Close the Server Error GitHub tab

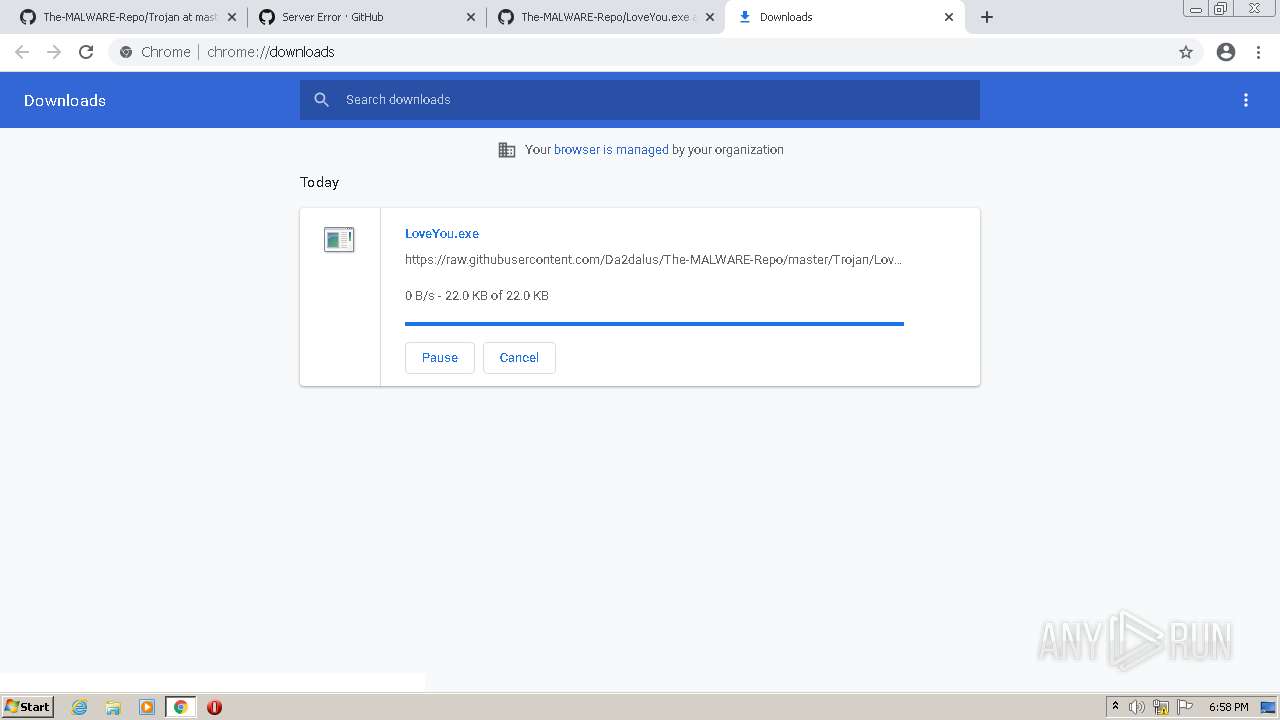[x=471, y=17]
